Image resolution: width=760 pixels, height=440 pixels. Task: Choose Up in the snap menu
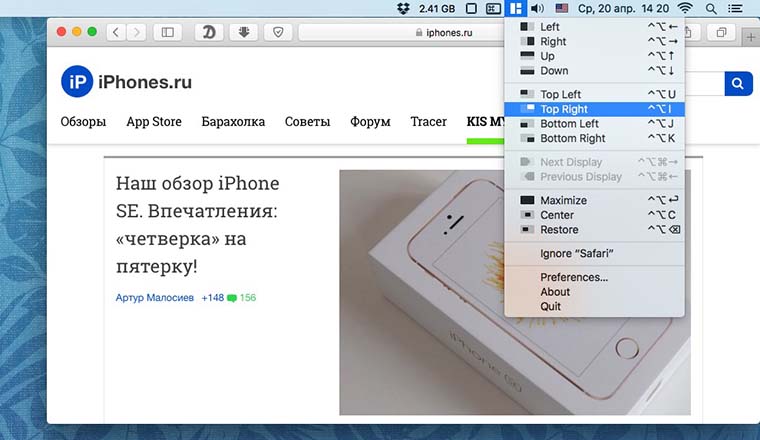(x=594, y=56)
